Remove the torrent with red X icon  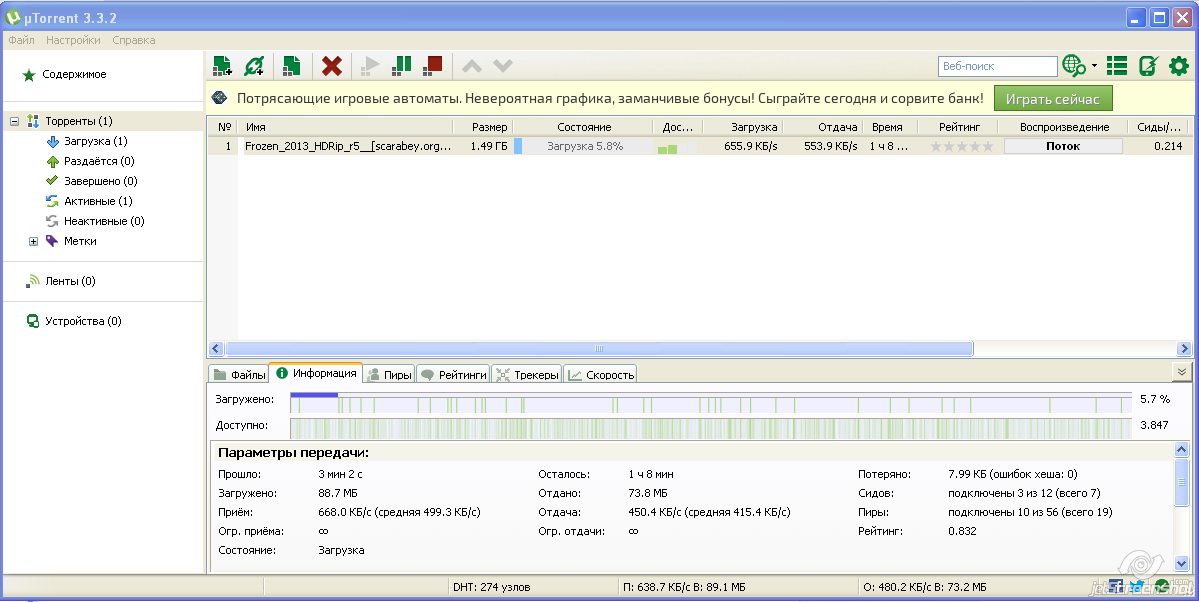pos(332,66)
